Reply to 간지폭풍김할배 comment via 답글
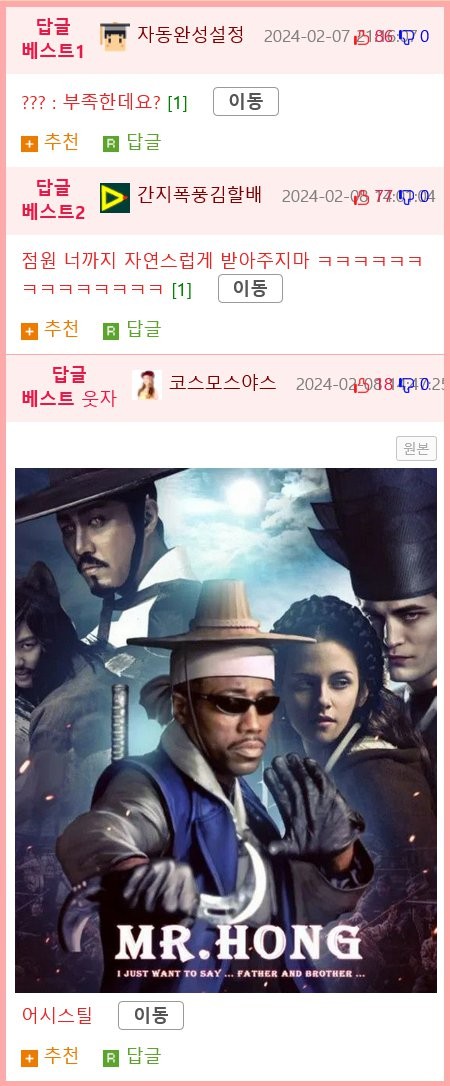This screenshot has width=450, height=1086. click(132, 330)
